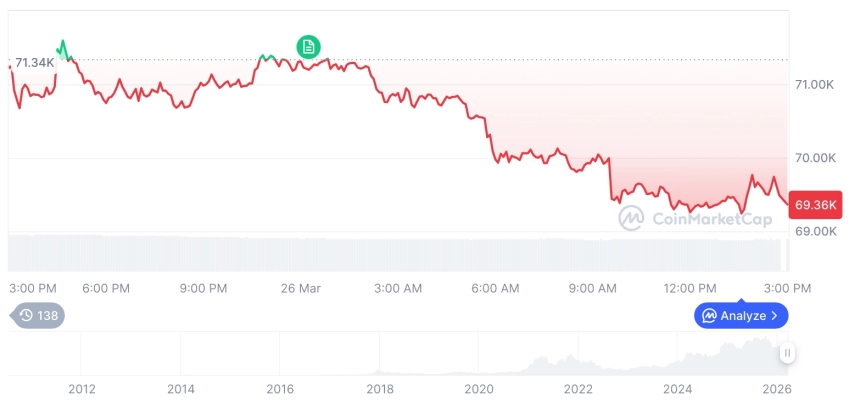Select 2022 on the history timeline

578,389
